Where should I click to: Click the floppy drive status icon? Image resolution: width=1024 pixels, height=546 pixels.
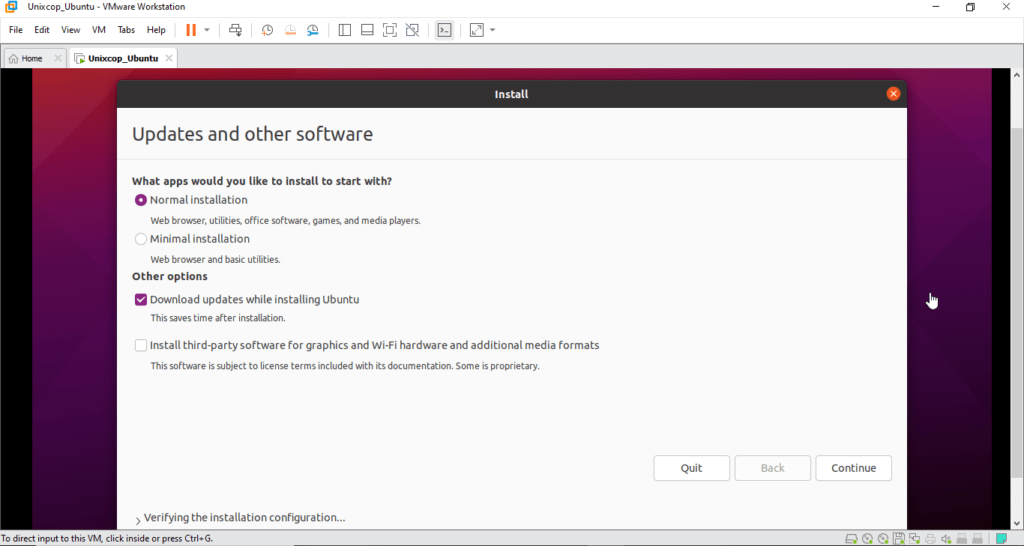(899, 539)
